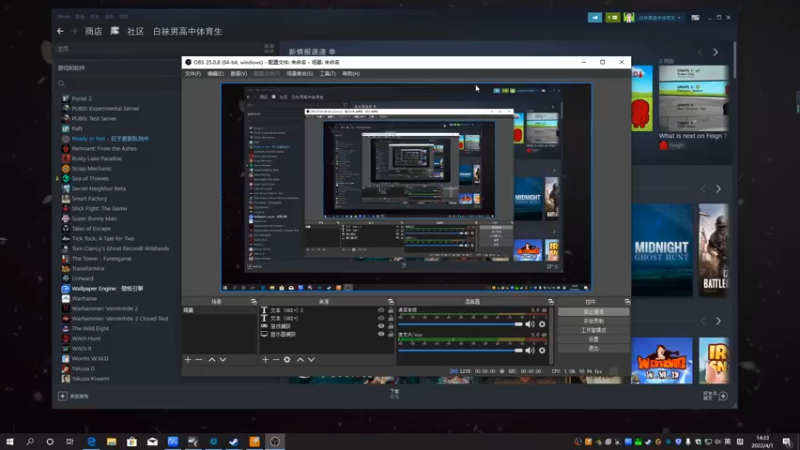Toggle visibility of second text source
This screenshot has height=450, width=800.
click(381, 318)
